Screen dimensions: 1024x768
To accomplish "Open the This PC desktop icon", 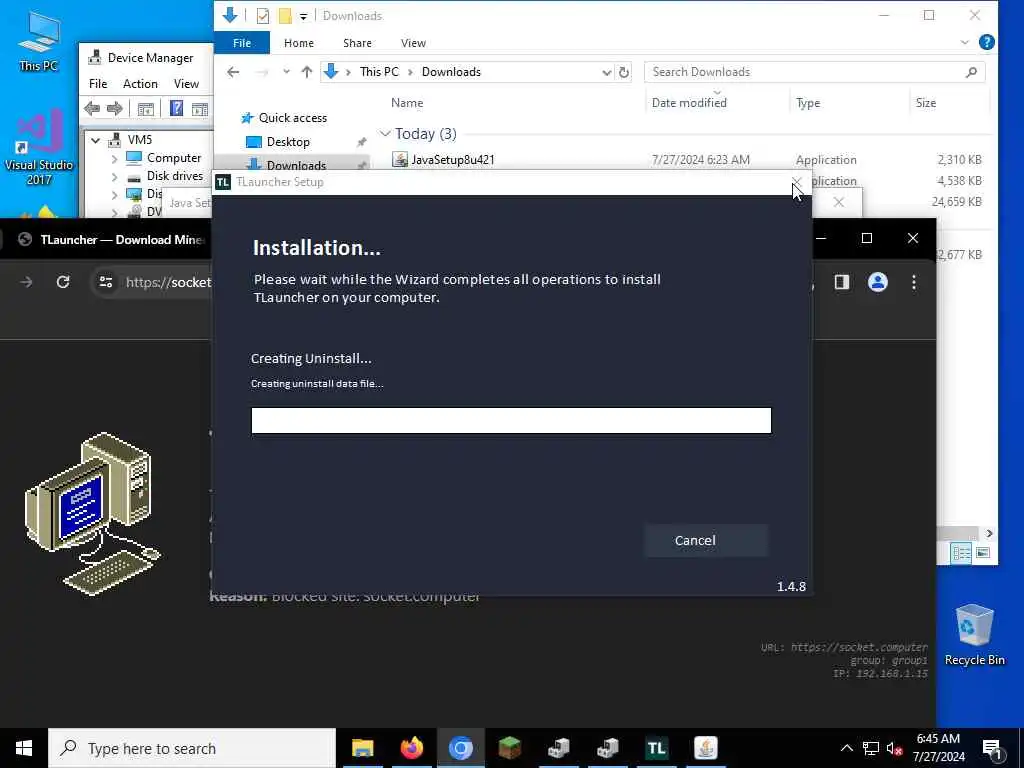I will pyautogui.click(x=39, y=42).
